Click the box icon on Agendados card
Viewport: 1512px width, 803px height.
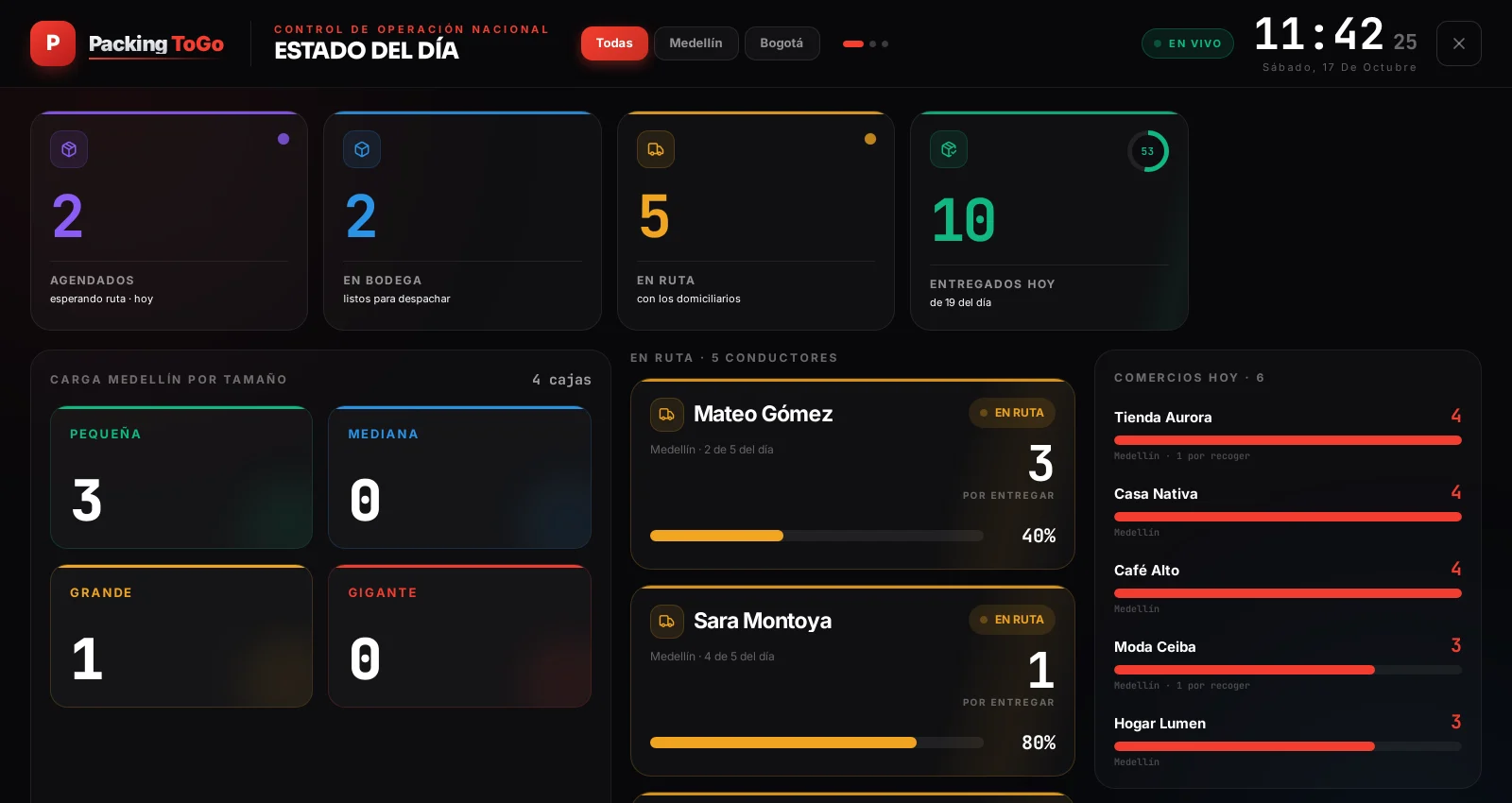(x=69, y=149)
